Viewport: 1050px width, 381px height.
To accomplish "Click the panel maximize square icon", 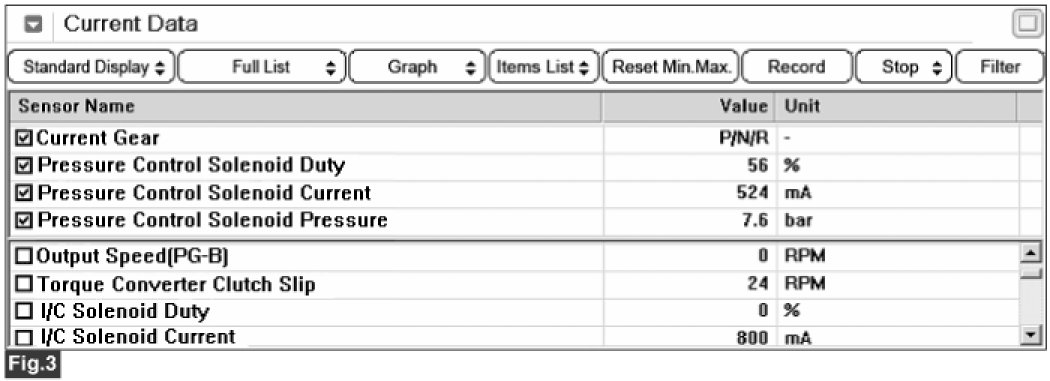I will [1027, 25].
